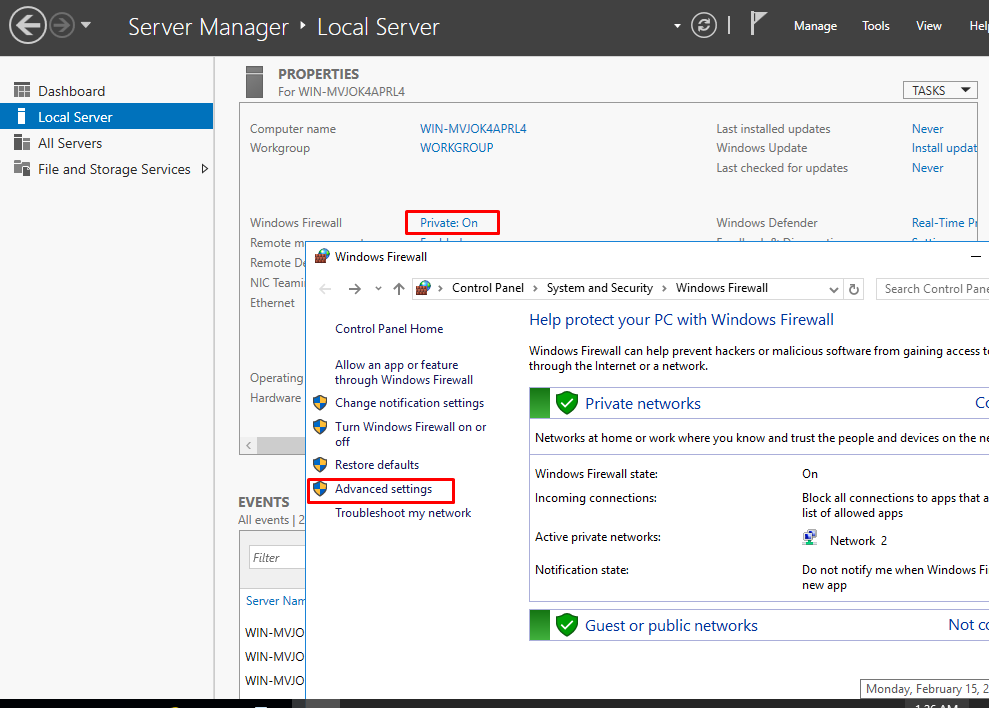
Task: Open the address bar history dropdown
Action: [x=833, y=290]
